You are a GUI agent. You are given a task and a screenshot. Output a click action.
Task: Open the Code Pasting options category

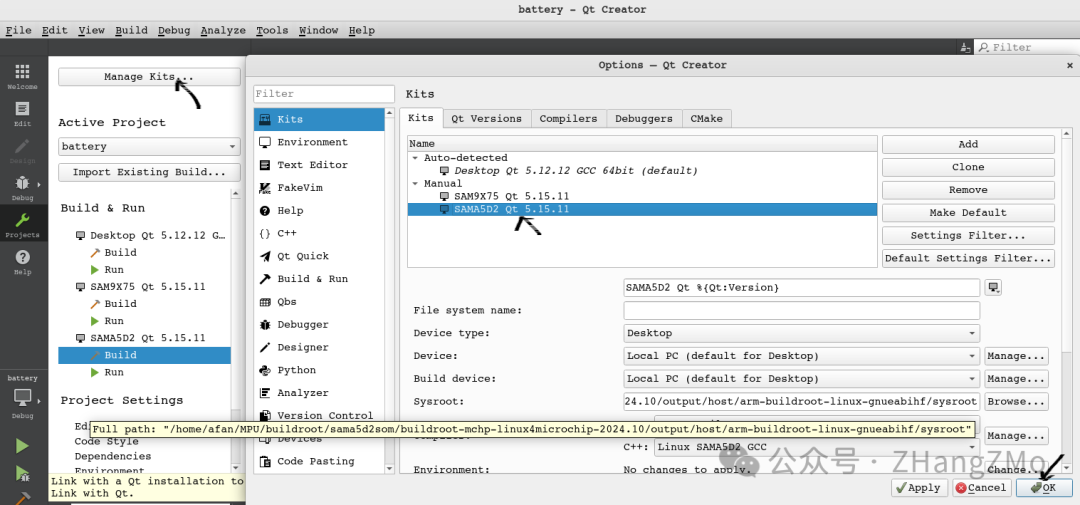click(x=319, y=461)
